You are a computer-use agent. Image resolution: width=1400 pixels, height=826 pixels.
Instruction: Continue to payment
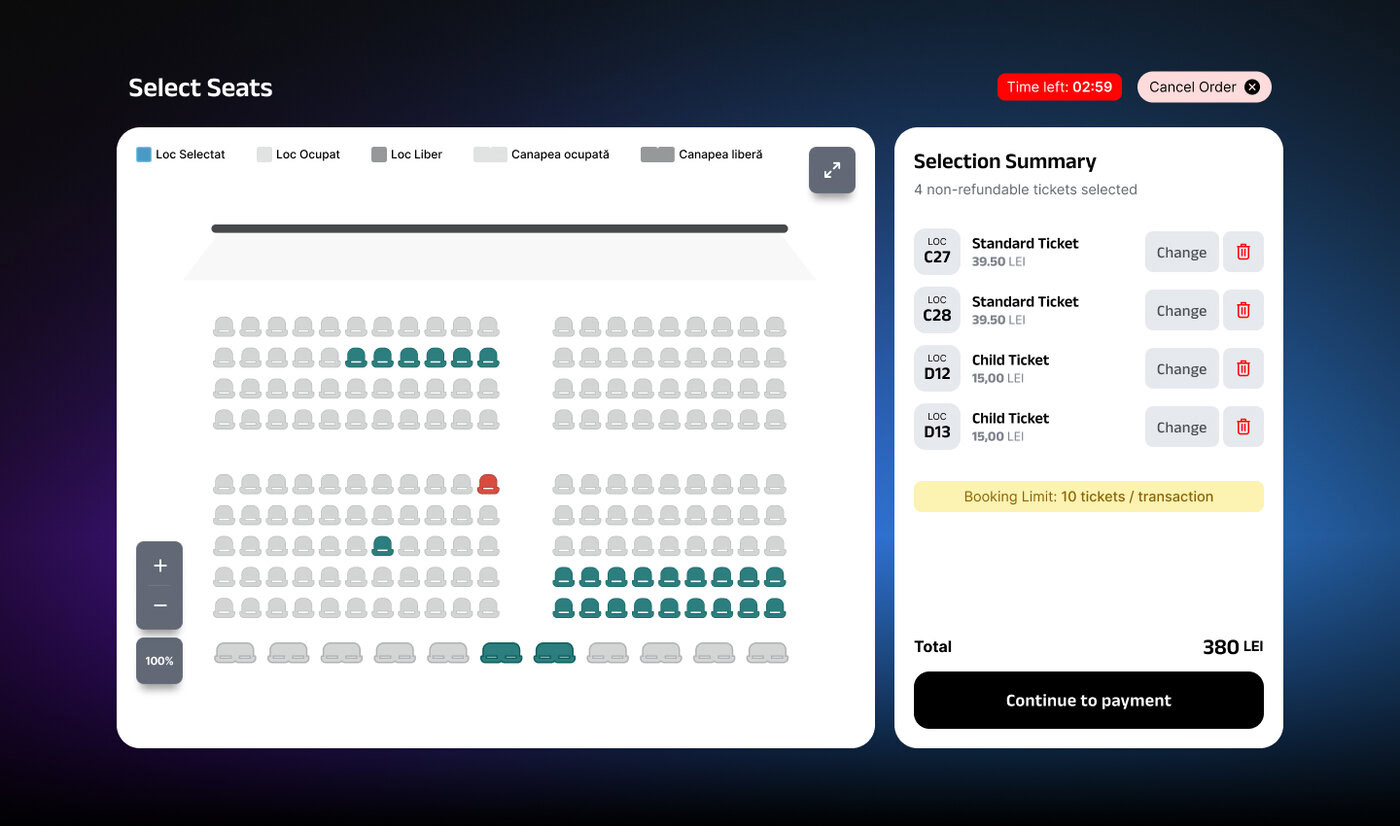(1089, 700)
